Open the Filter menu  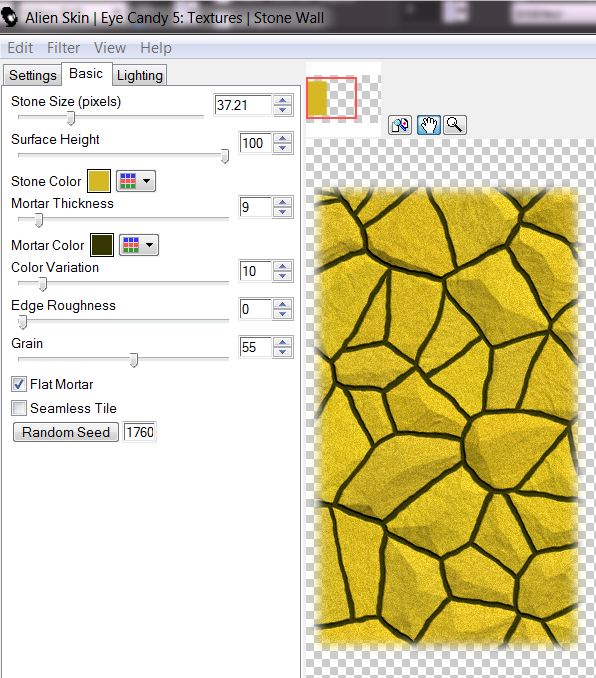(64, 48)
